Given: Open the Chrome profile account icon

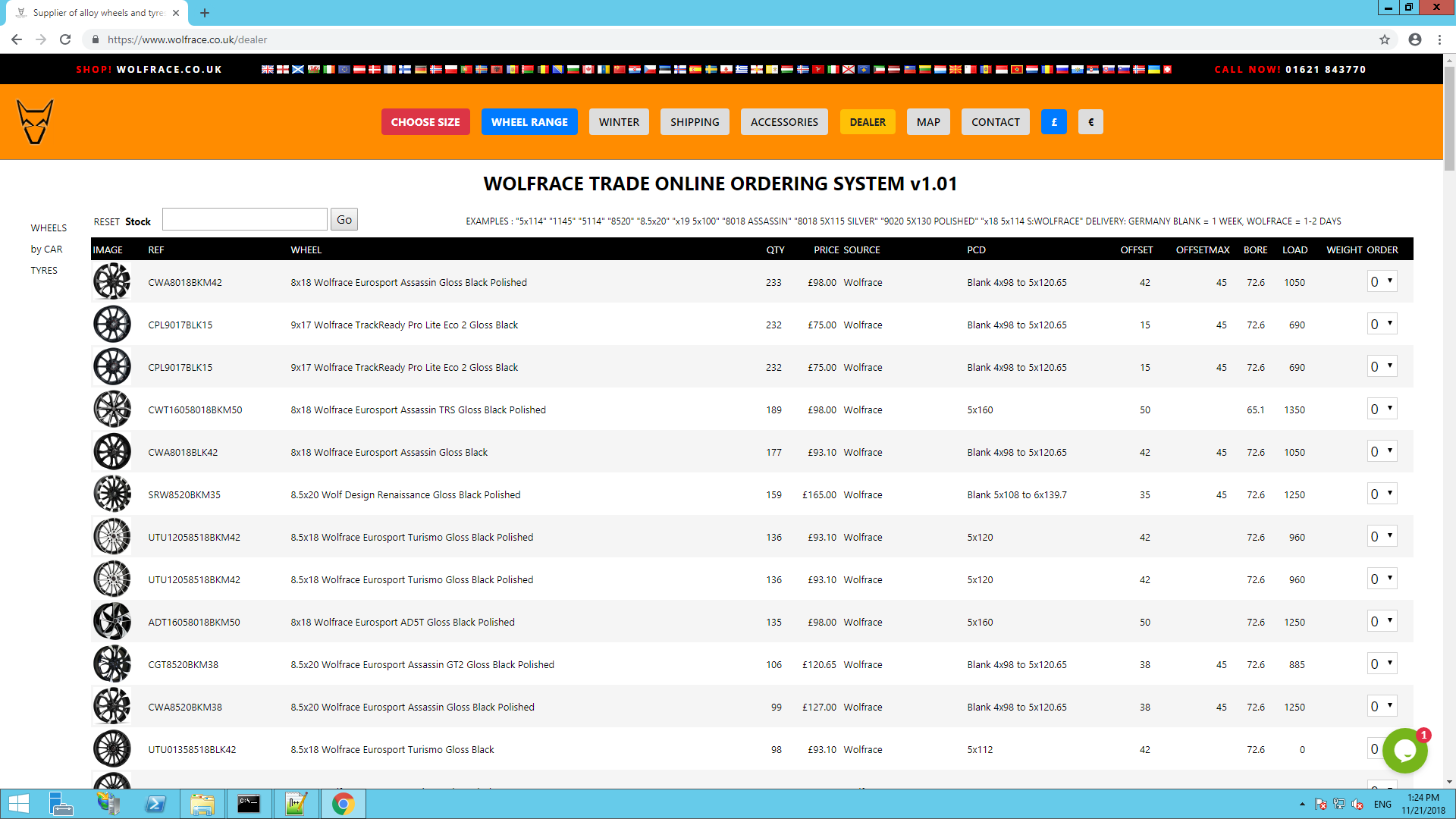Looking at the screenshot, I should click(x=1415, y=39).
